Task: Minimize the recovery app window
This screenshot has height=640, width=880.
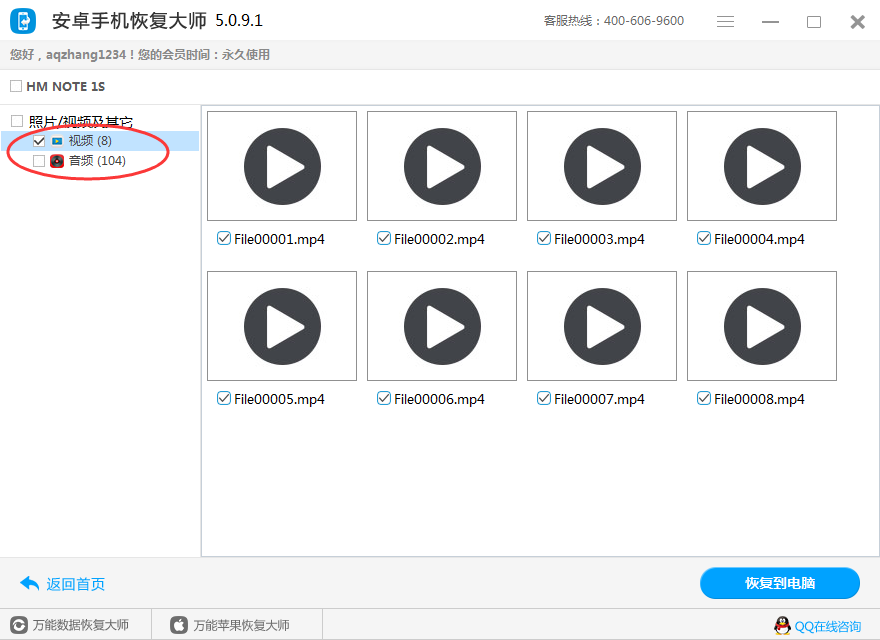Action: coord(770,22)
